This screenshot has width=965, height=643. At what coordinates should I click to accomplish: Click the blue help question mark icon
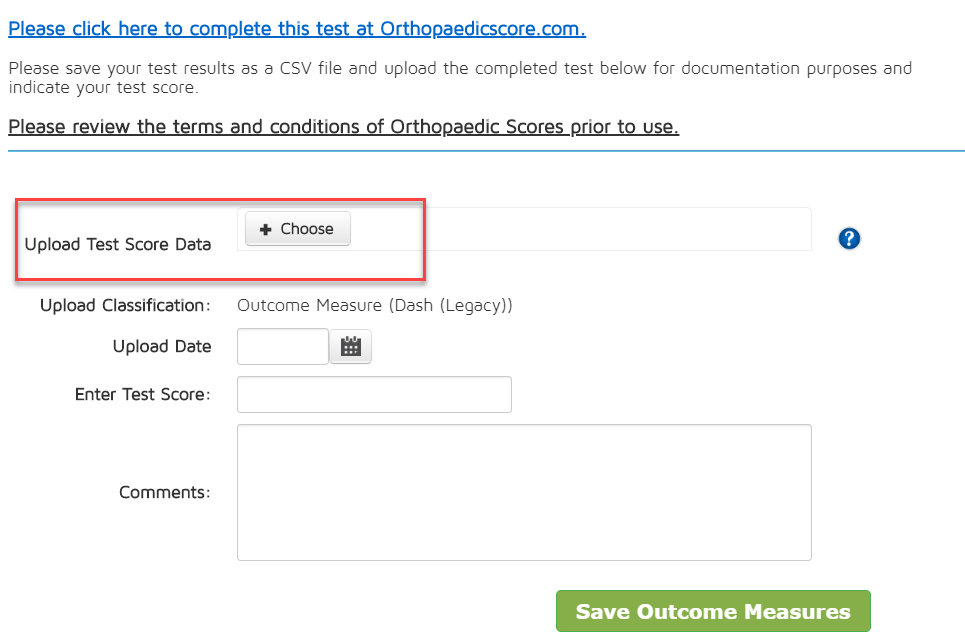(x=850, y=238)
